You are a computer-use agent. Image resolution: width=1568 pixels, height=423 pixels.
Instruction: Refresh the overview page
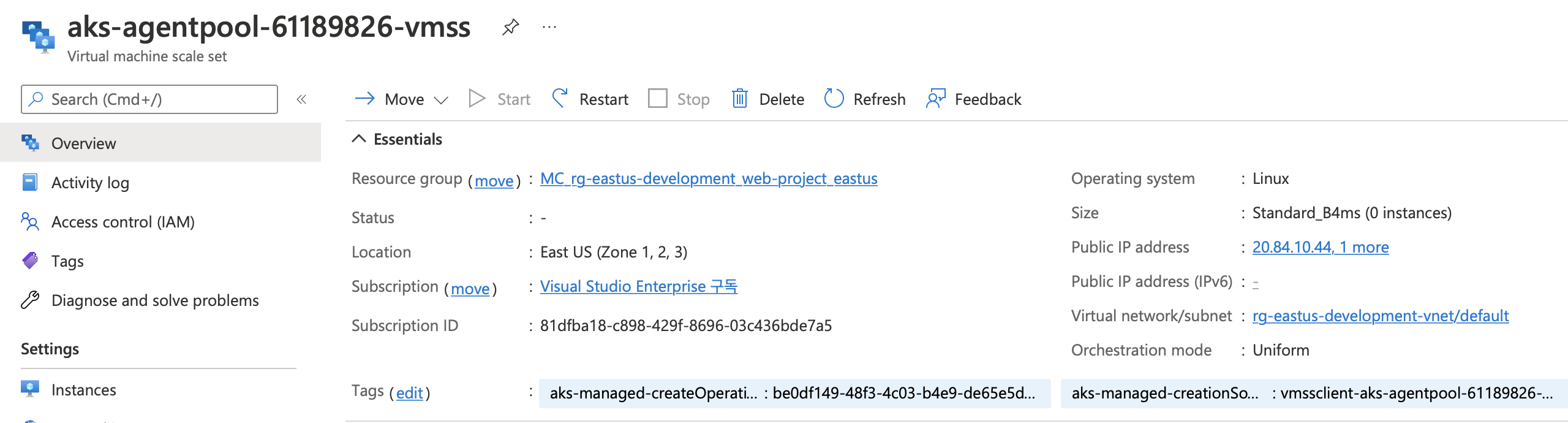879,99
